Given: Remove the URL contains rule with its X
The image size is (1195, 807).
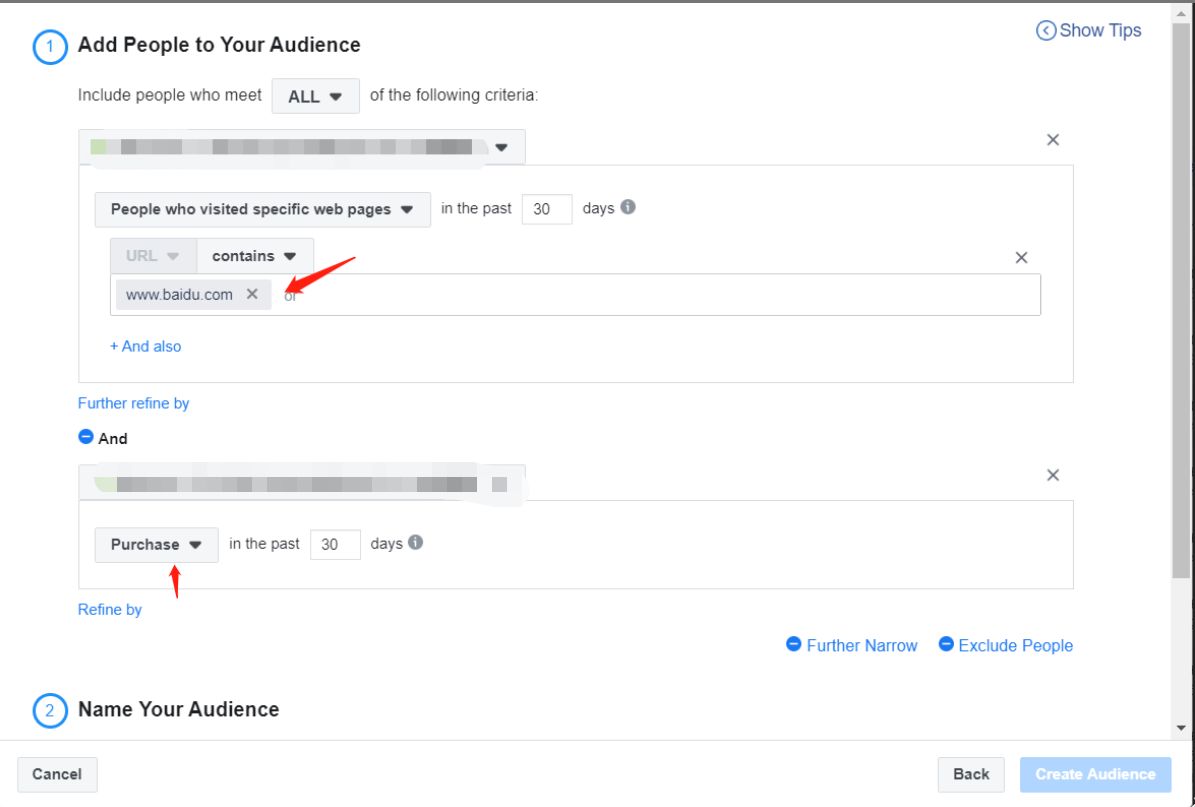Looking at the screenshot, I should (1021, 257).
